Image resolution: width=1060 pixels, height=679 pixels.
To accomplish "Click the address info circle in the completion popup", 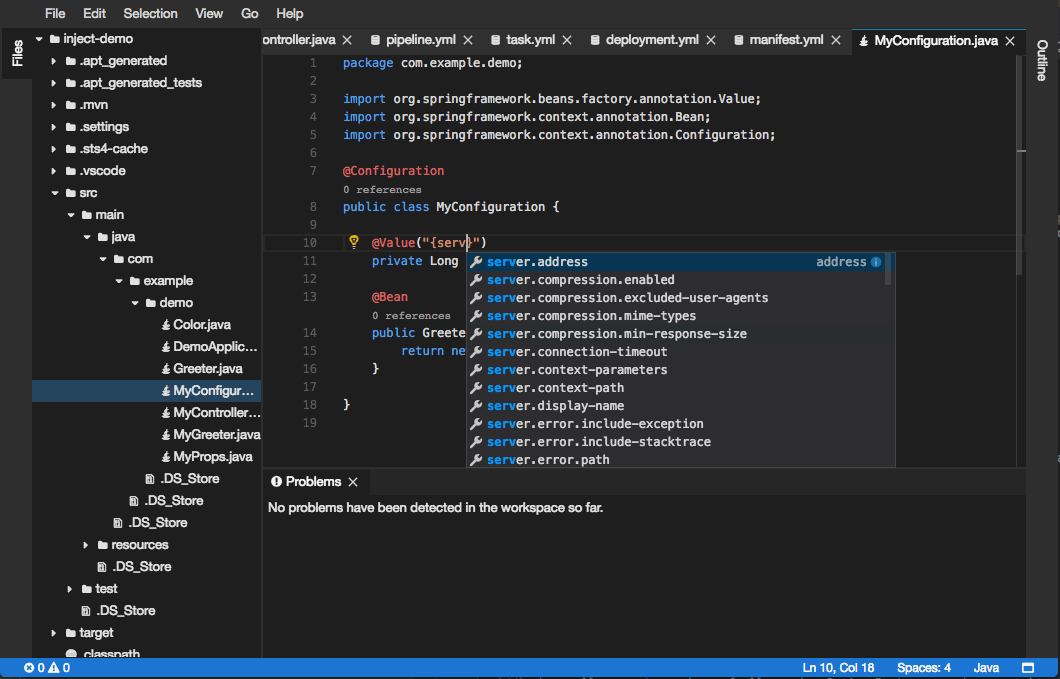I will point(876,261).
